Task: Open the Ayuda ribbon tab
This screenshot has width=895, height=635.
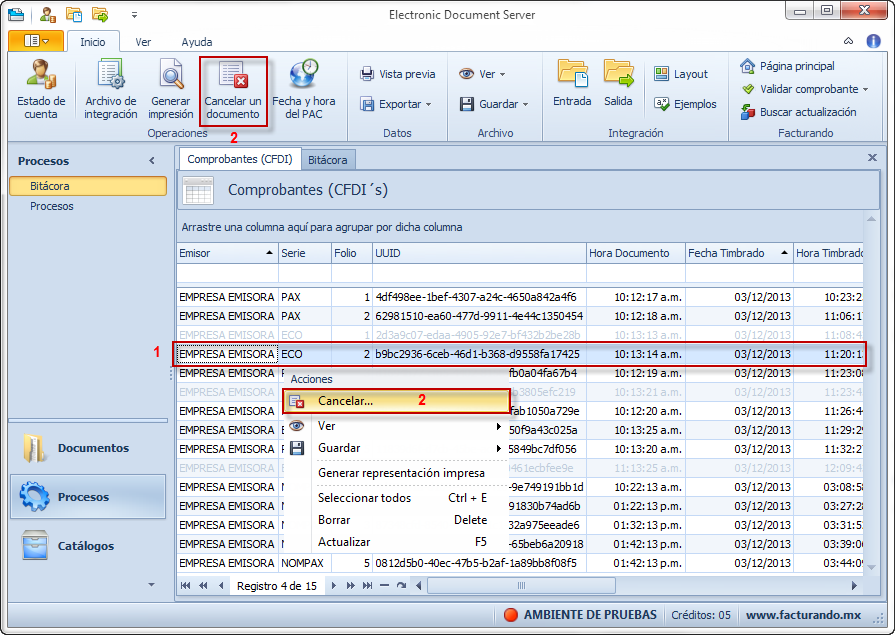Action: (x=196, y=42)
